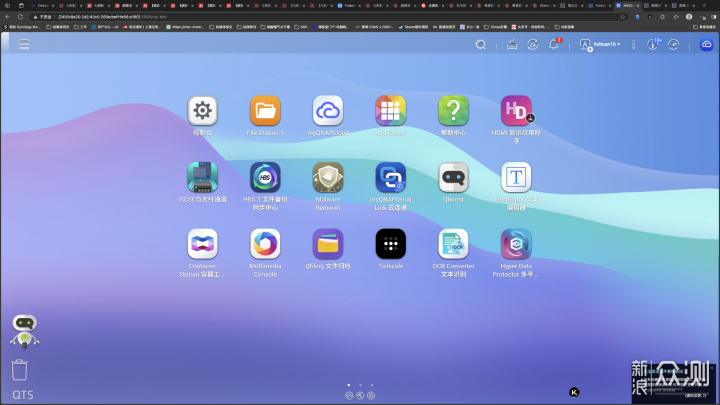Click the middle small icon in bottom center row
This screenshot has width=720, height=405.
pos(360,395)
